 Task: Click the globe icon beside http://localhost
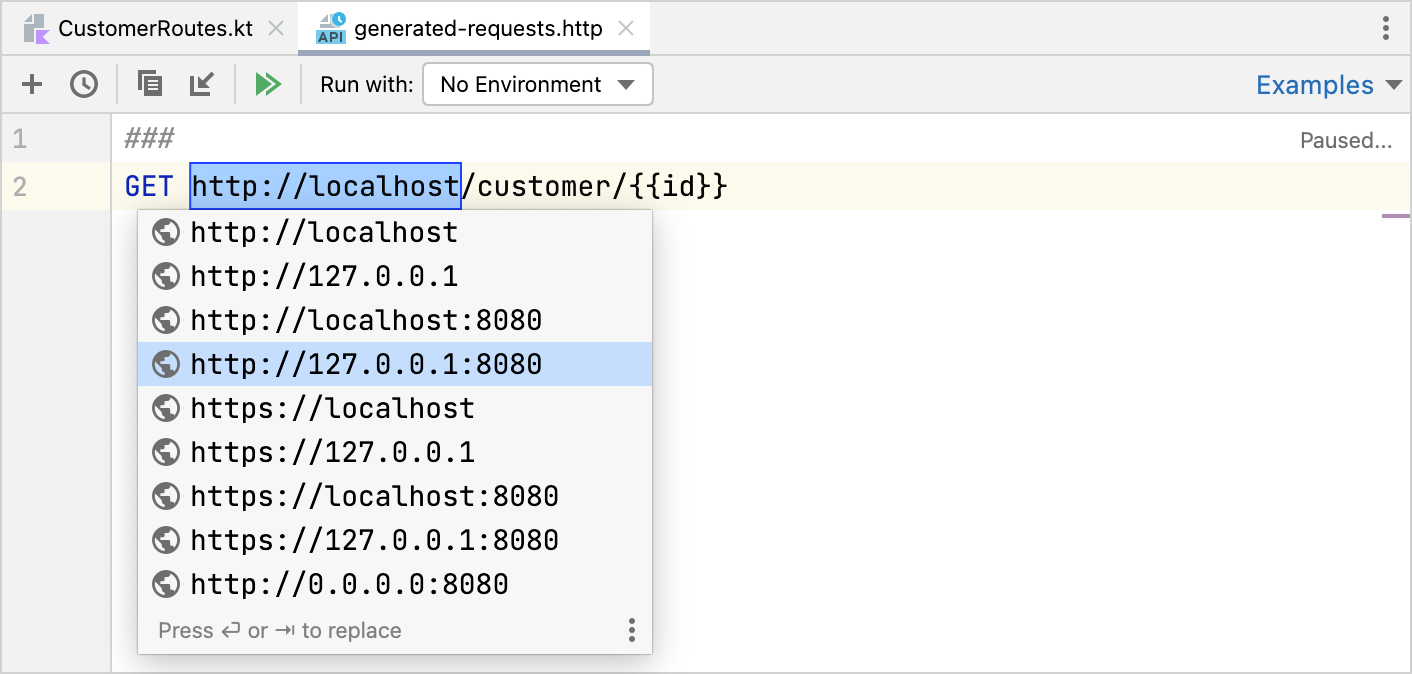(166, 232)
